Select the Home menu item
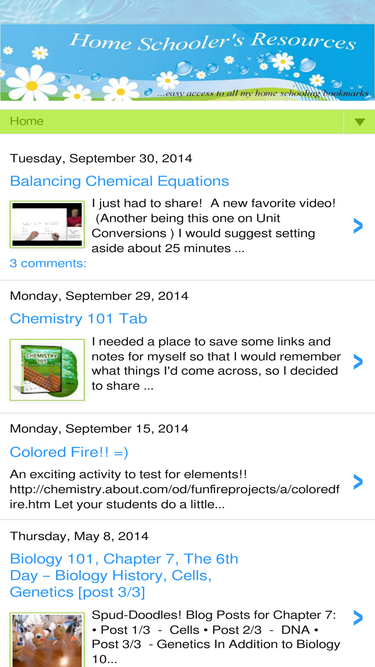The width and height of the screenshot is (375, 667). click(27, 121)
